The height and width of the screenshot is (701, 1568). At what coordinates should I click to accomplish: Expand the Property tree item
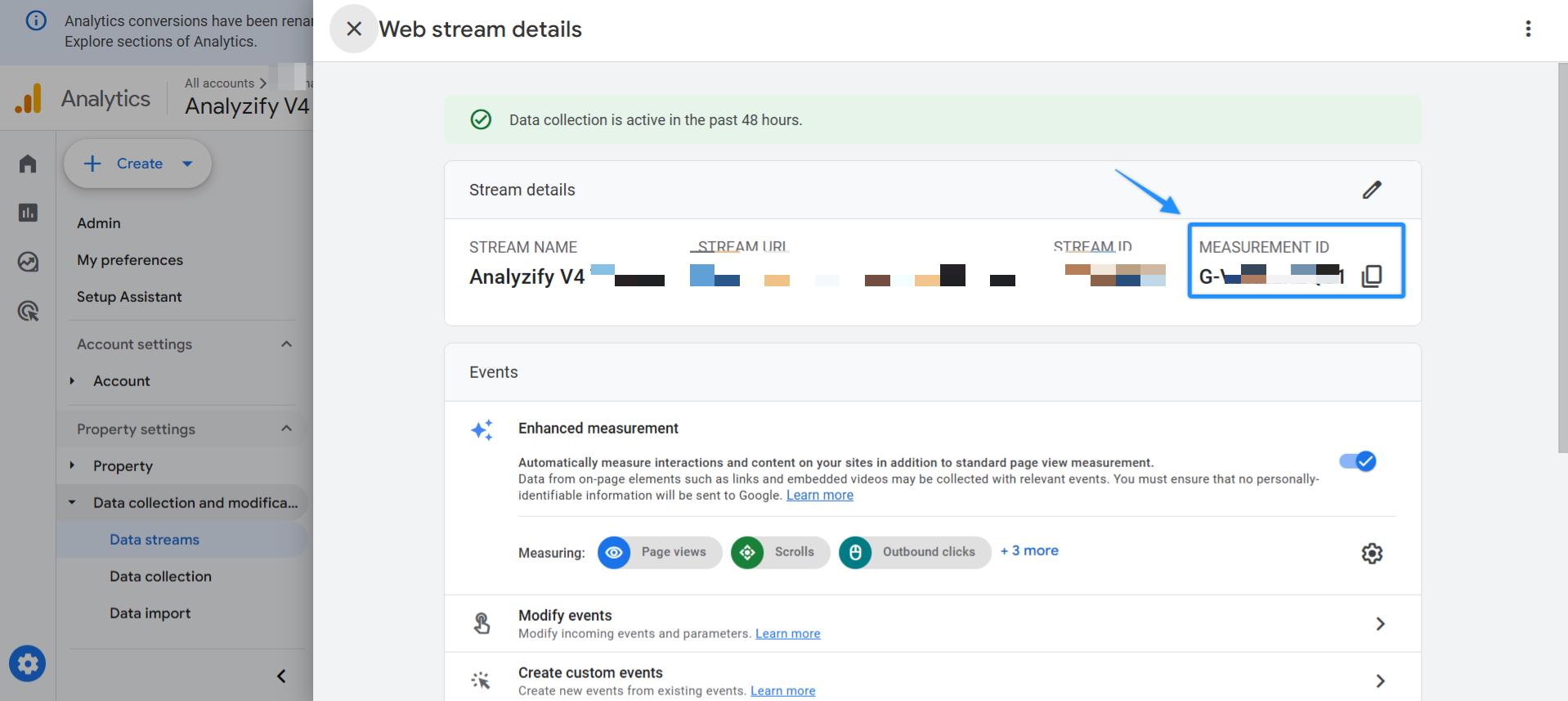click(72, 465)
